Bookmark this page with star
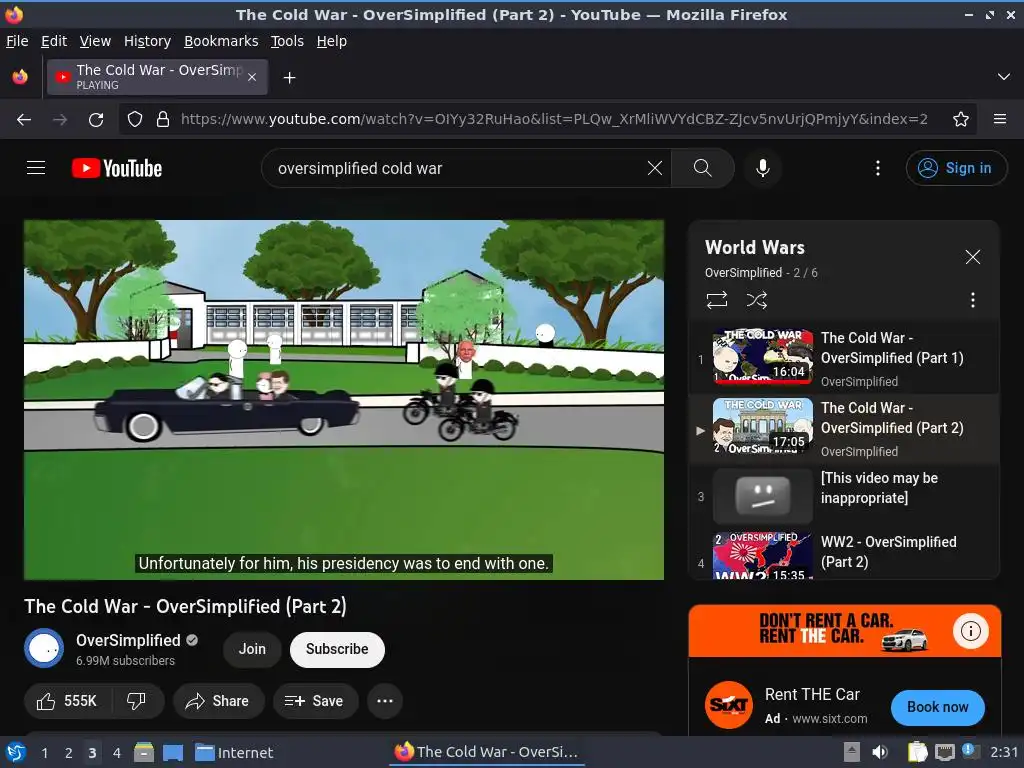 (960, 120)
